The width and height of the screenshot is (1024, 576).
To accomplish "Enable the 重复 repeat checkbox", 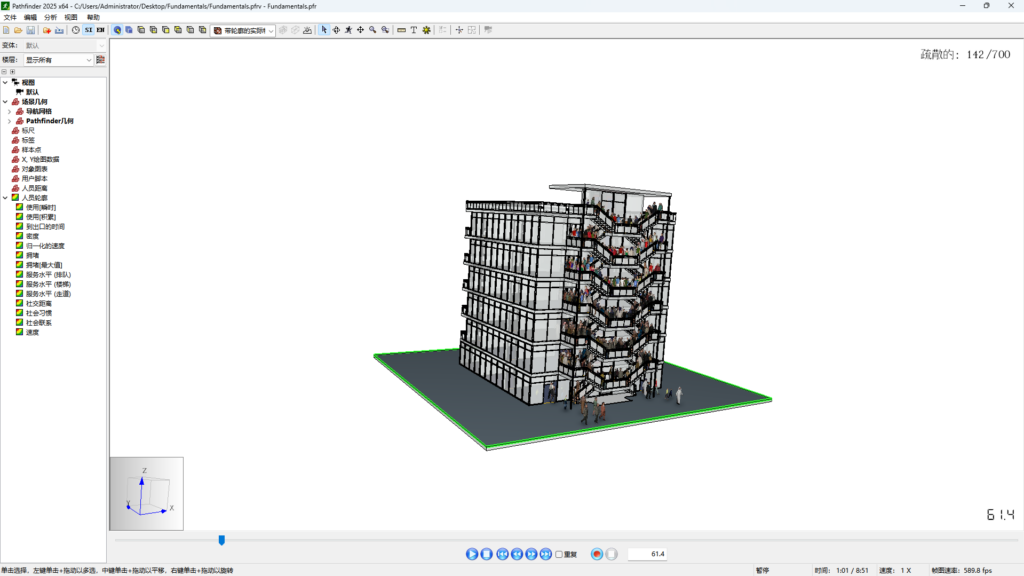I will (x=559, y=554).
